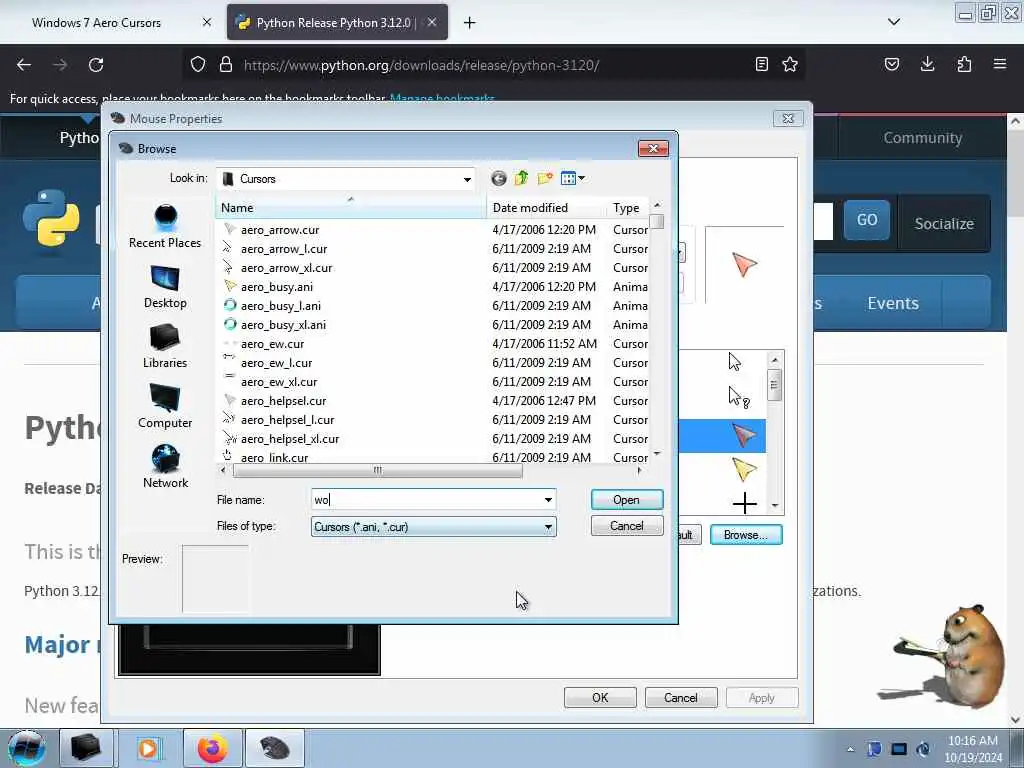The height and width of the screenshot is (768, 1024).
Task: Select Computer in Browse sidebar
Action: [x=165, y=408]
